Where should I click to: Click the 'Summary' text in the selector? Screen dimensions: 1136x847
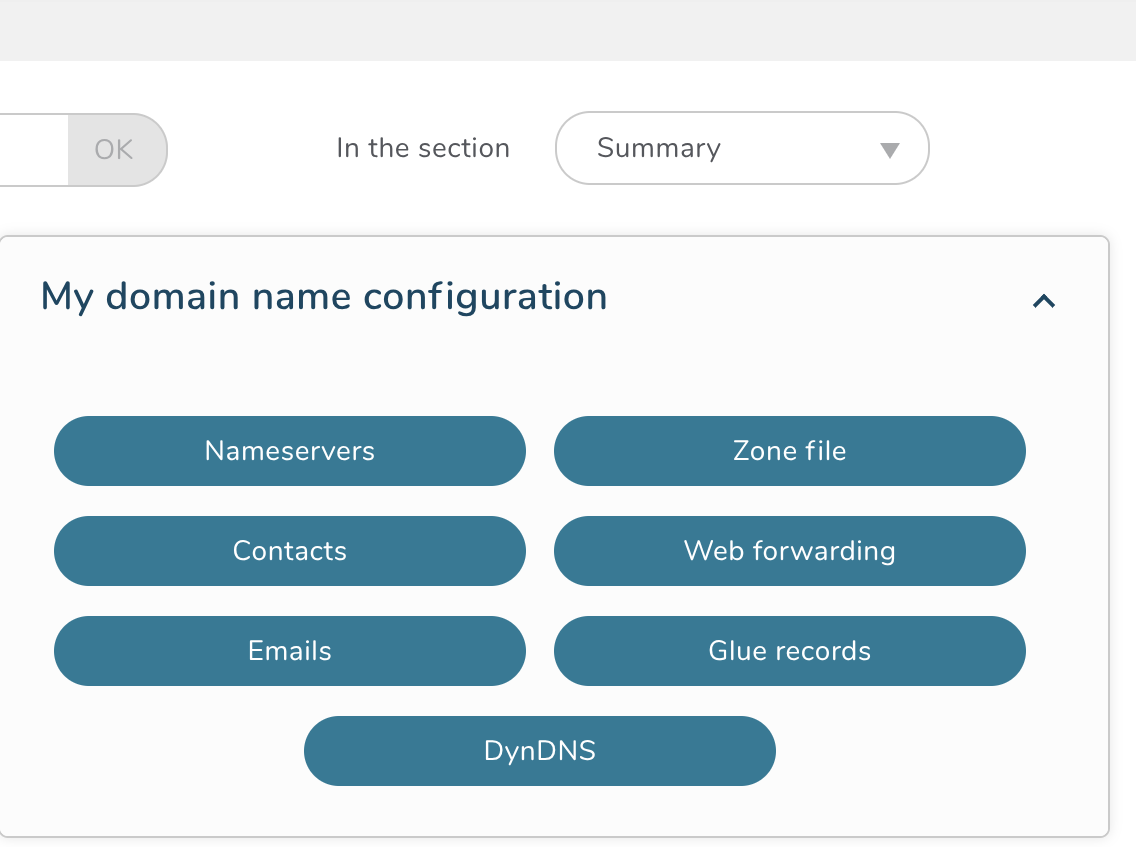(x=658, y=148)
